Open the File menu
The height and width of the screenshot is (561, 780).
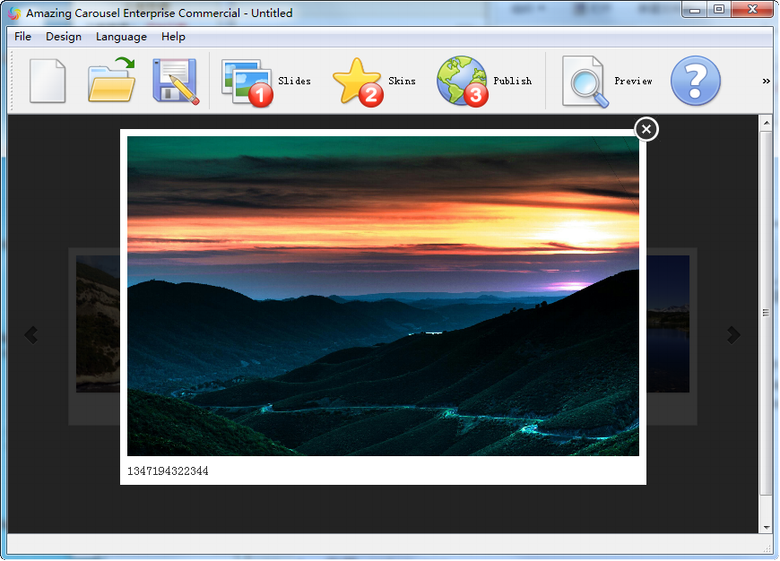click(22, 37)
